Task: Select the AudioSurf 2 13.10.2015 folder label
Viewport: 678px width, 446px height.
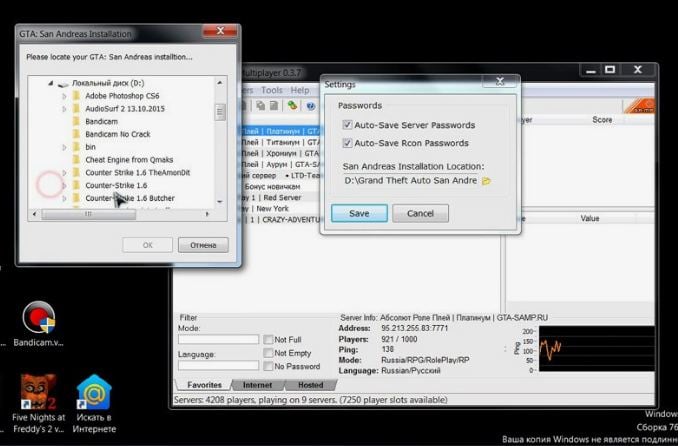Action: tap(125, 109)
